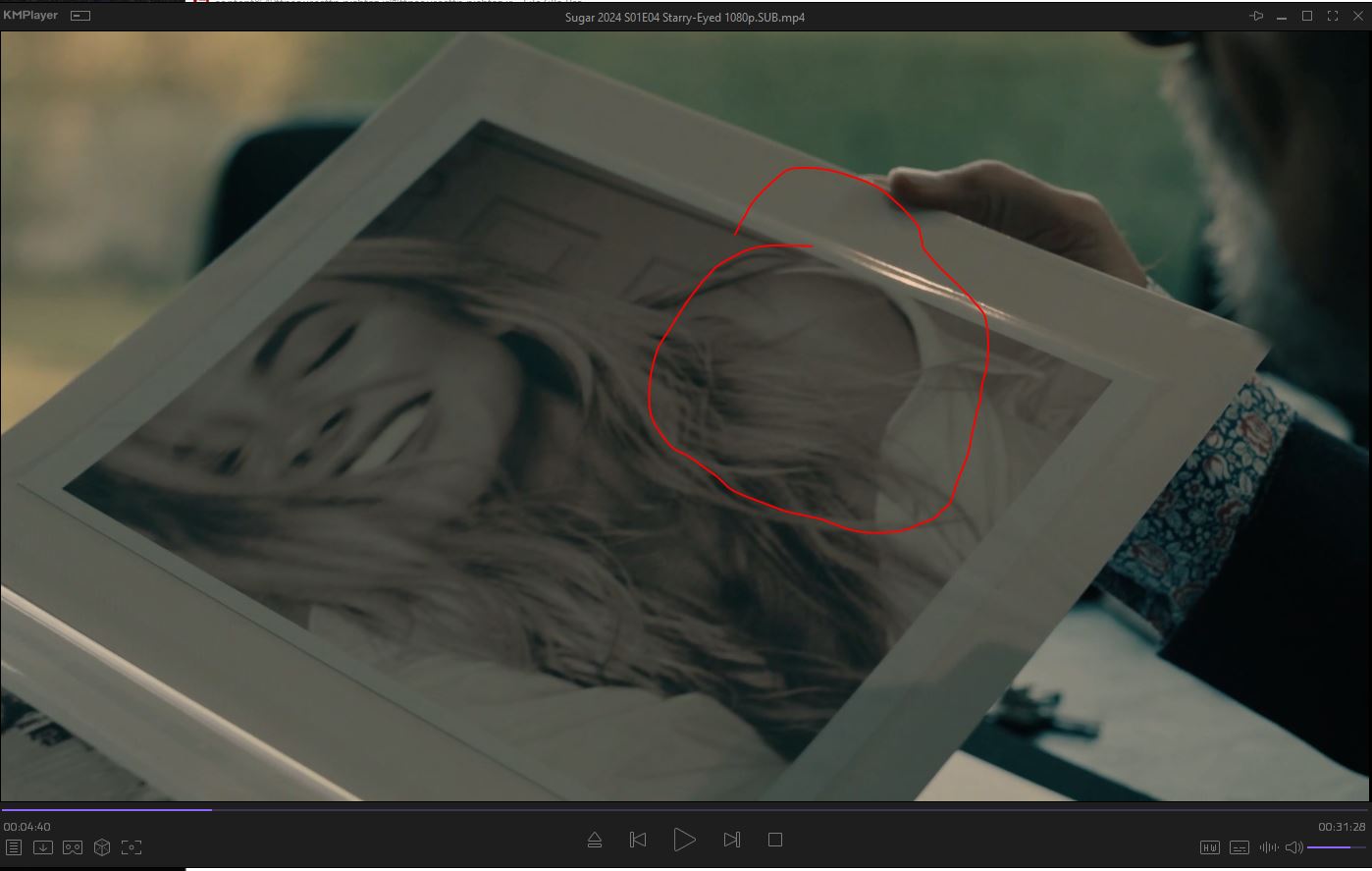Enter fullscreen mode from title bar
Image resolution: width=1372 pixels, height=871 pixels.
coord(1333,16)
